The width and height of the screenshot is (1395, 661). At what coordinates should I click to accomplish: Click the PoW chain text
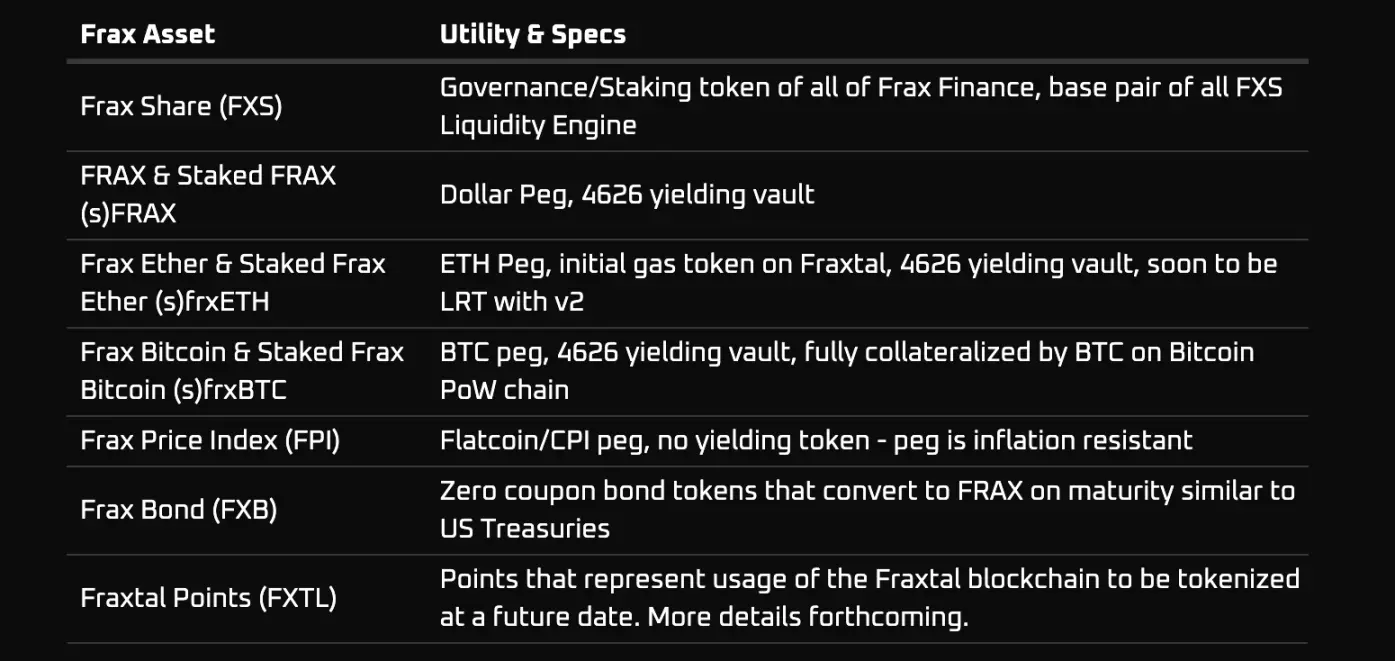(504, 389)
